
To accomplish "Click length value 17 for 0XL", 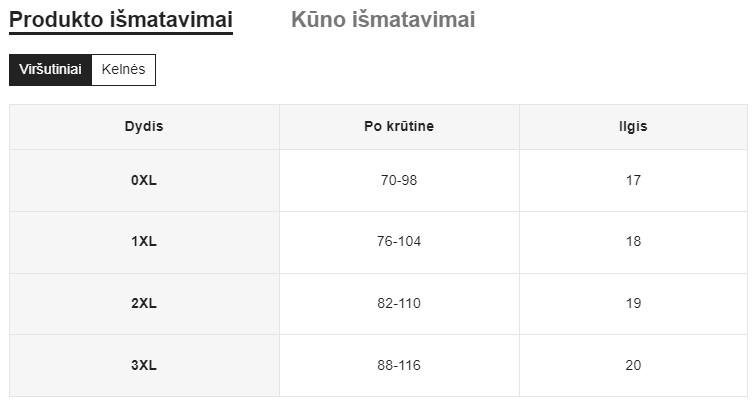I will pyautogui.click(x=633, y=181).
